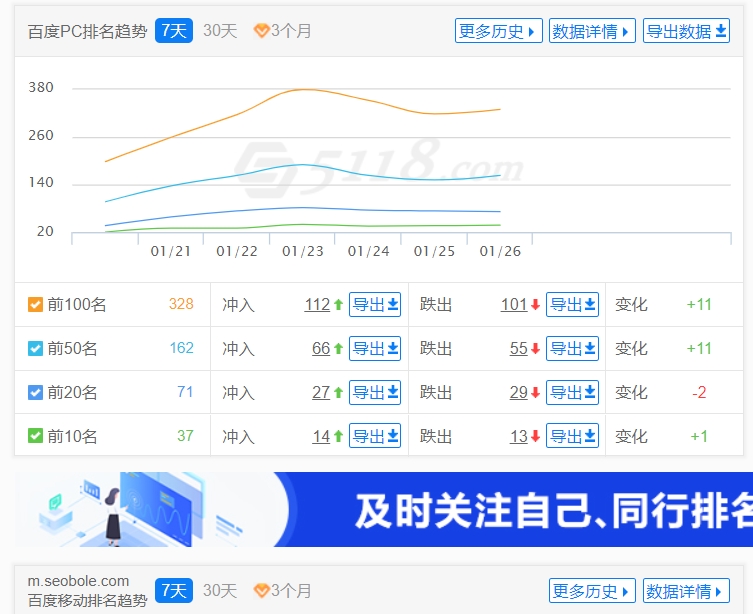Image resolution: width=753 pixels, height=614 pixels.
Task: Click the -2 change value in 前20名 row
Action: (699, 392)
